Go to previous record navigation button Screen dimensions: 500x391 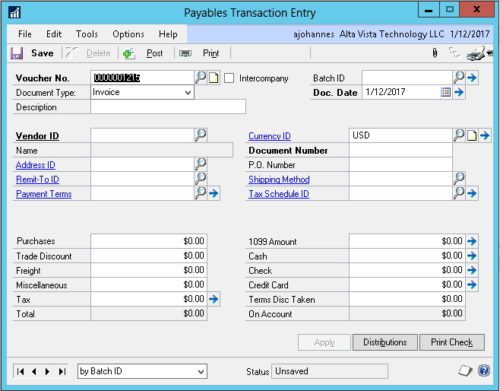click(34, 371)
